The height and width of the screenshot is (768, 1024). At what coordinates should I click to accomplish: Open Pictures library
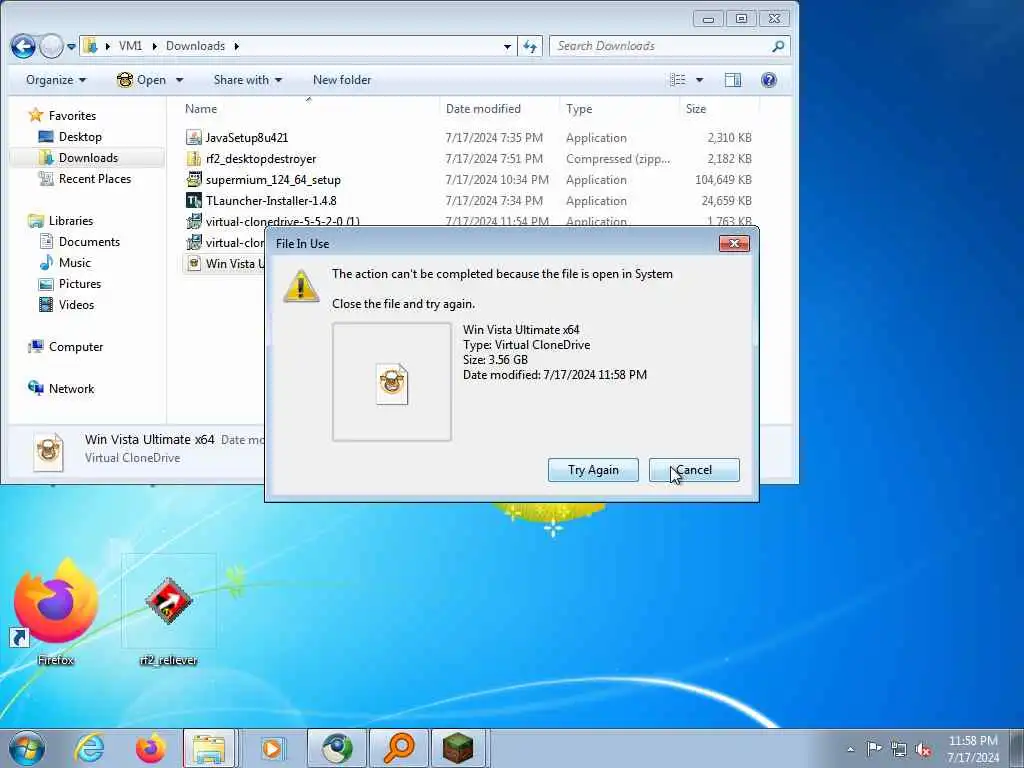pyautogui.click(x=80, y=283)
